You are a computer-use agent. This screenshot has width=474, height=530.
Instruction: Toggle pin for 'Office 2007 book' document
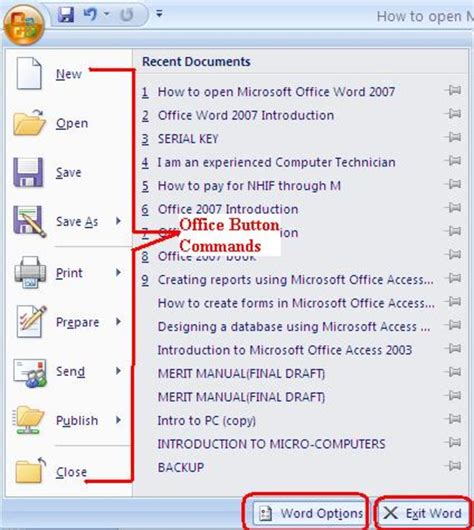click(x=453, y=254)
